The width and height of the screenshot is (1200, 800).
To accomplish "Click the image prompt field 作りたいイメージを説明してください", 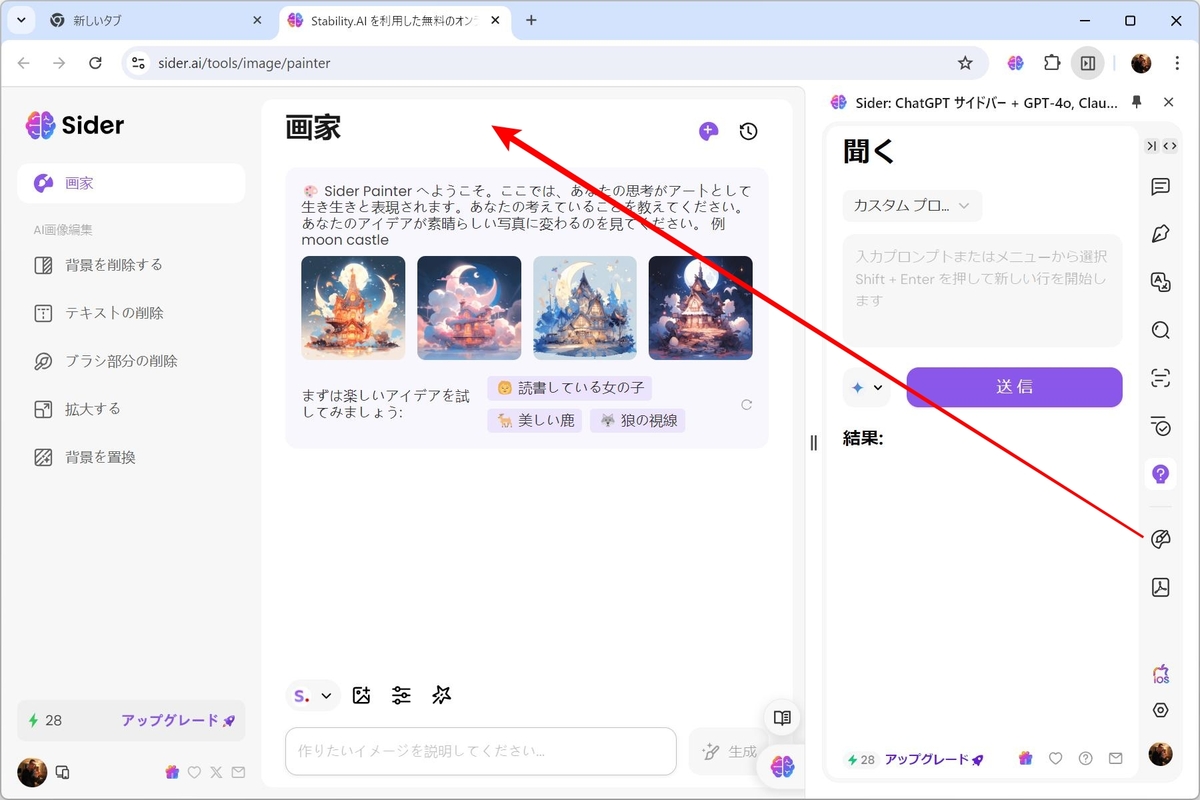I will click(481, 751).
